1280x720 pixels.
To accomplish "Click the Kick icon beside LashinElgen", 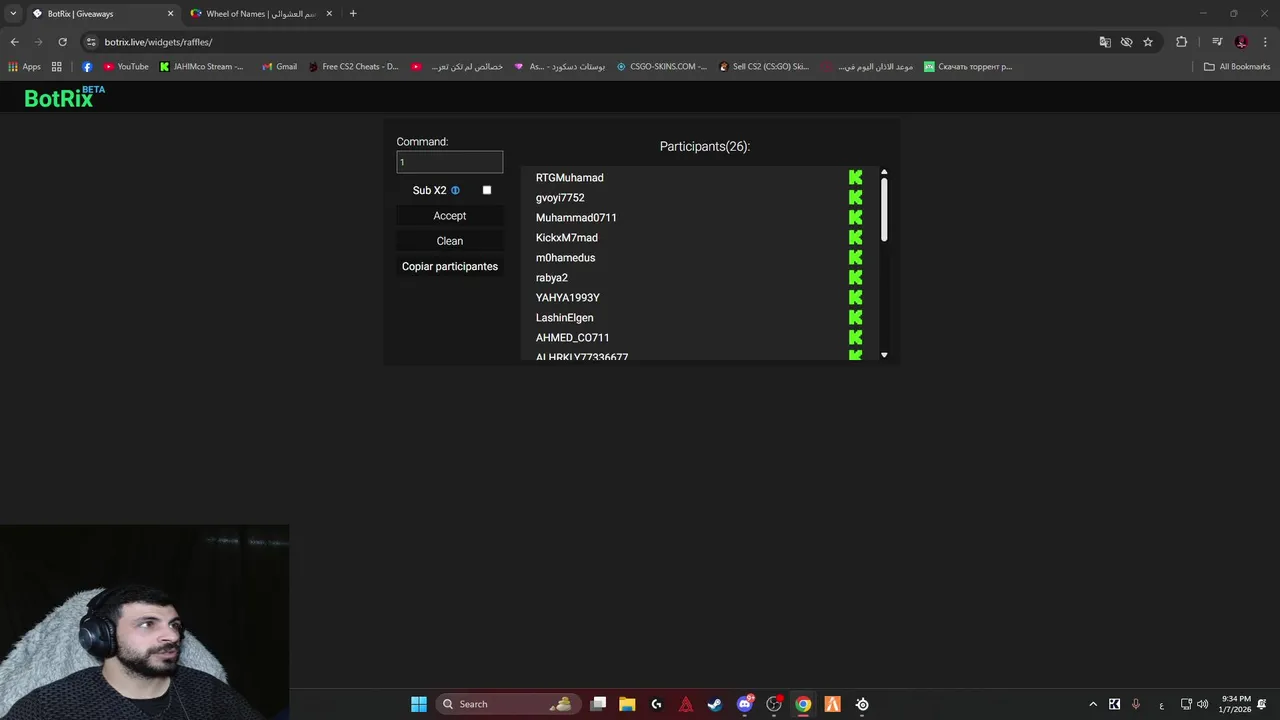I will point(855,317).
